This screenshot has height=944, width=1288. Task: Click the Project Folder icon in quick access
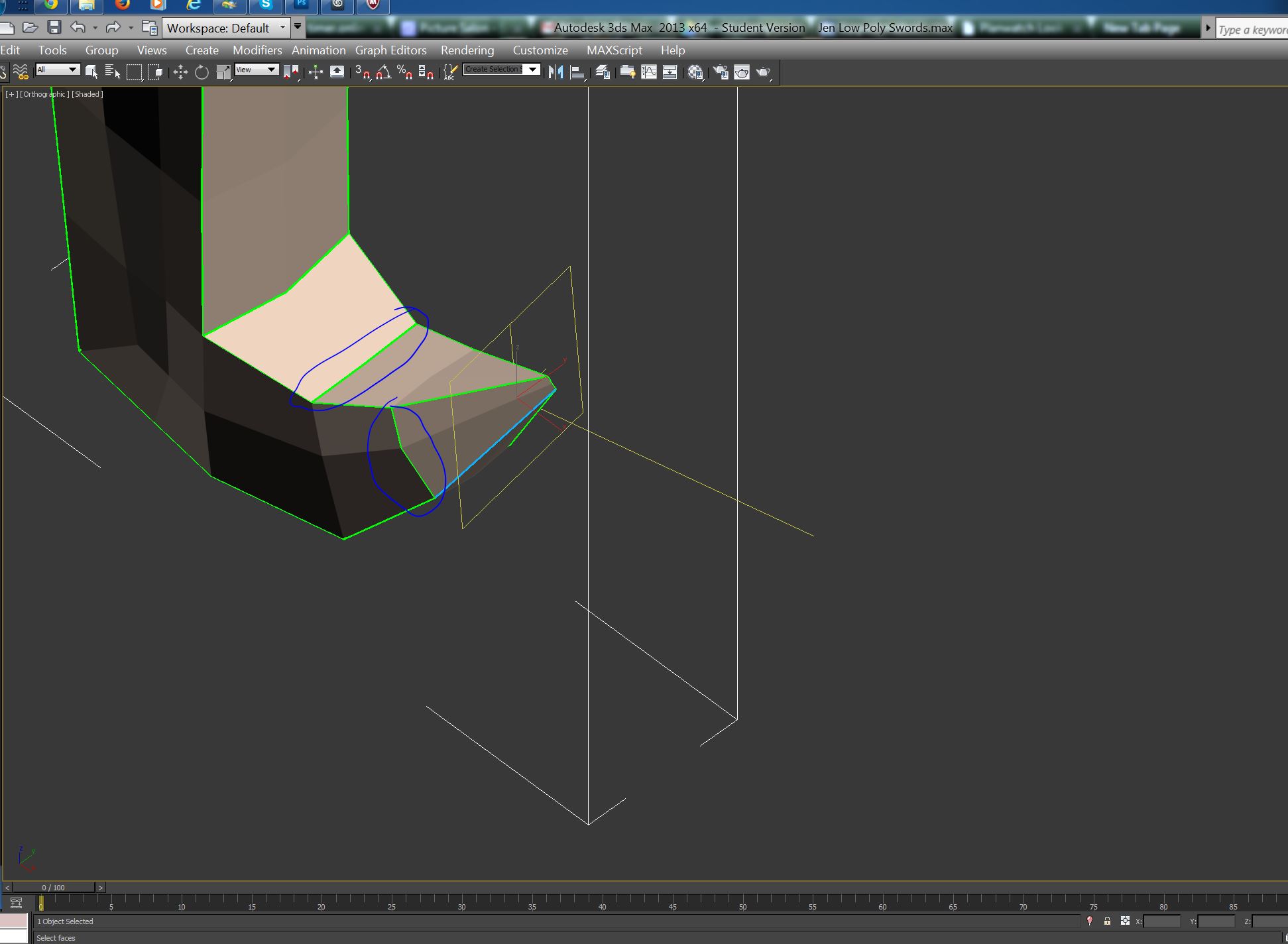150,28
